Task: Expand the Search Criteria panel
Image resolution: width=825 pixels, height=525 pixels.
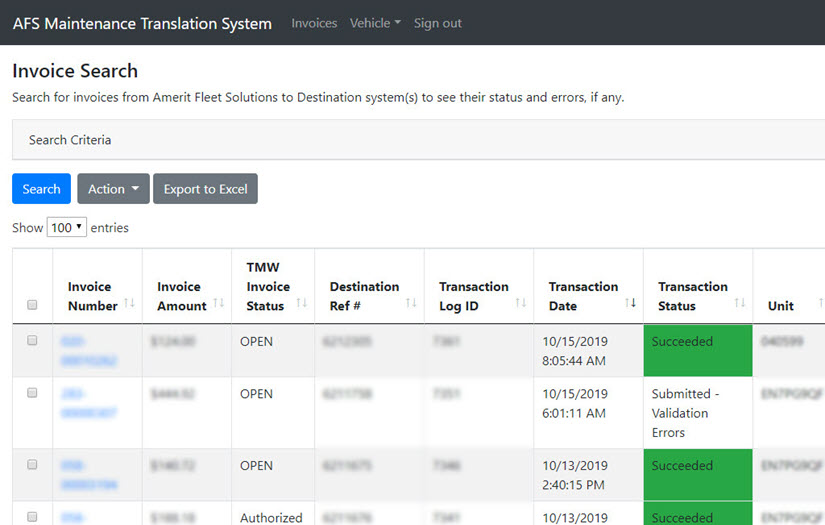Action: pyautogui.click(x=70, y=140)
